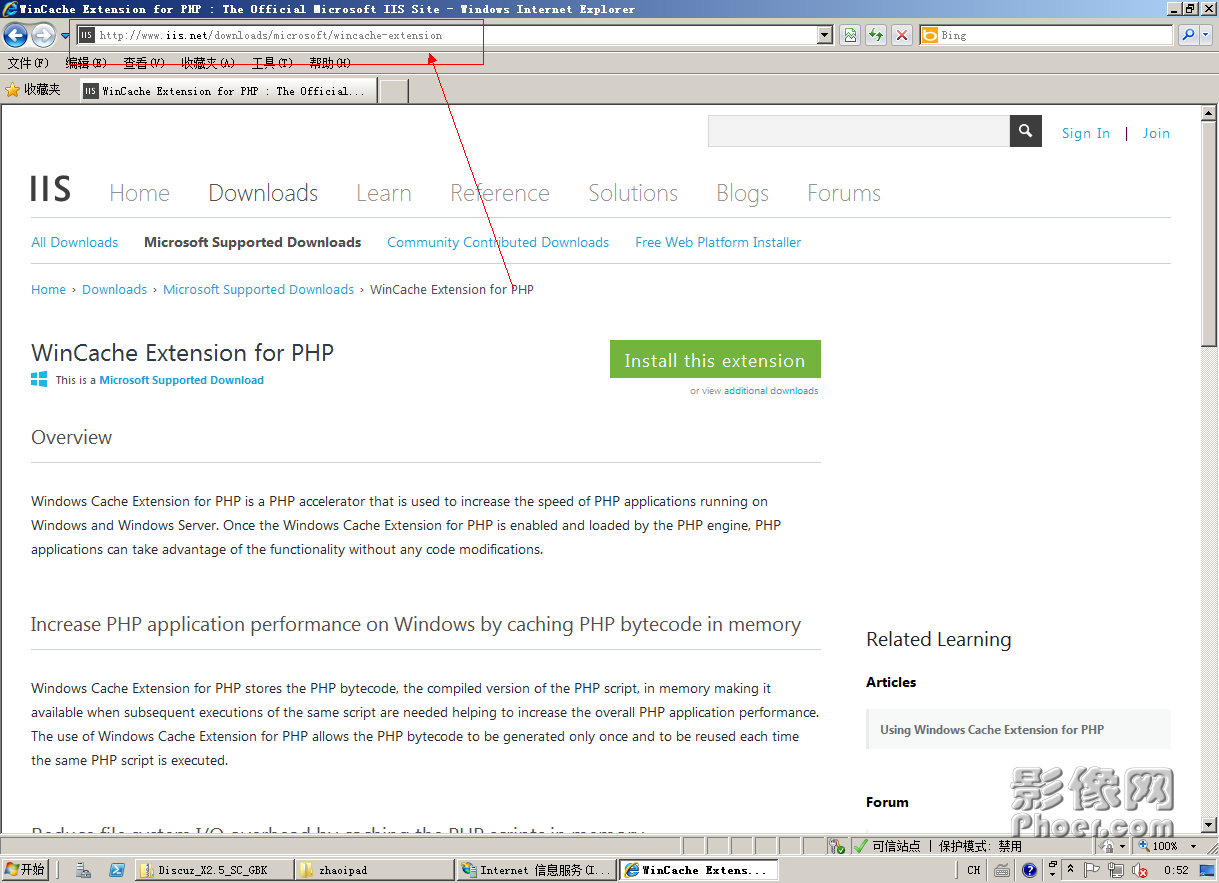Open the search provider dropdown arrow
Viewport: 1219px width, 883px height.
pos(1206,35)
